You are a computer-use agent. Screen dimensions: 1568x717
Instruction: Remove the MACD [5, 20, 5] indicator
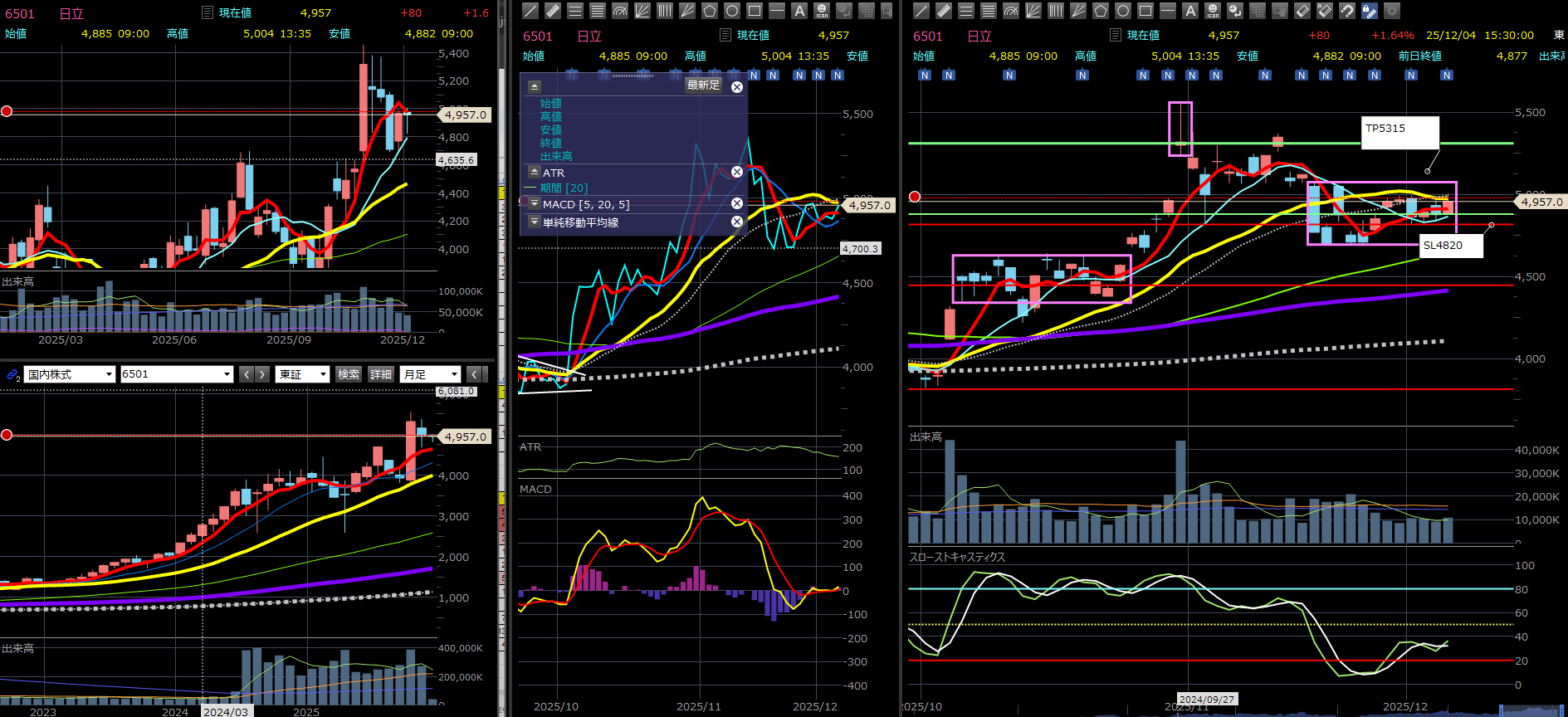736,203
